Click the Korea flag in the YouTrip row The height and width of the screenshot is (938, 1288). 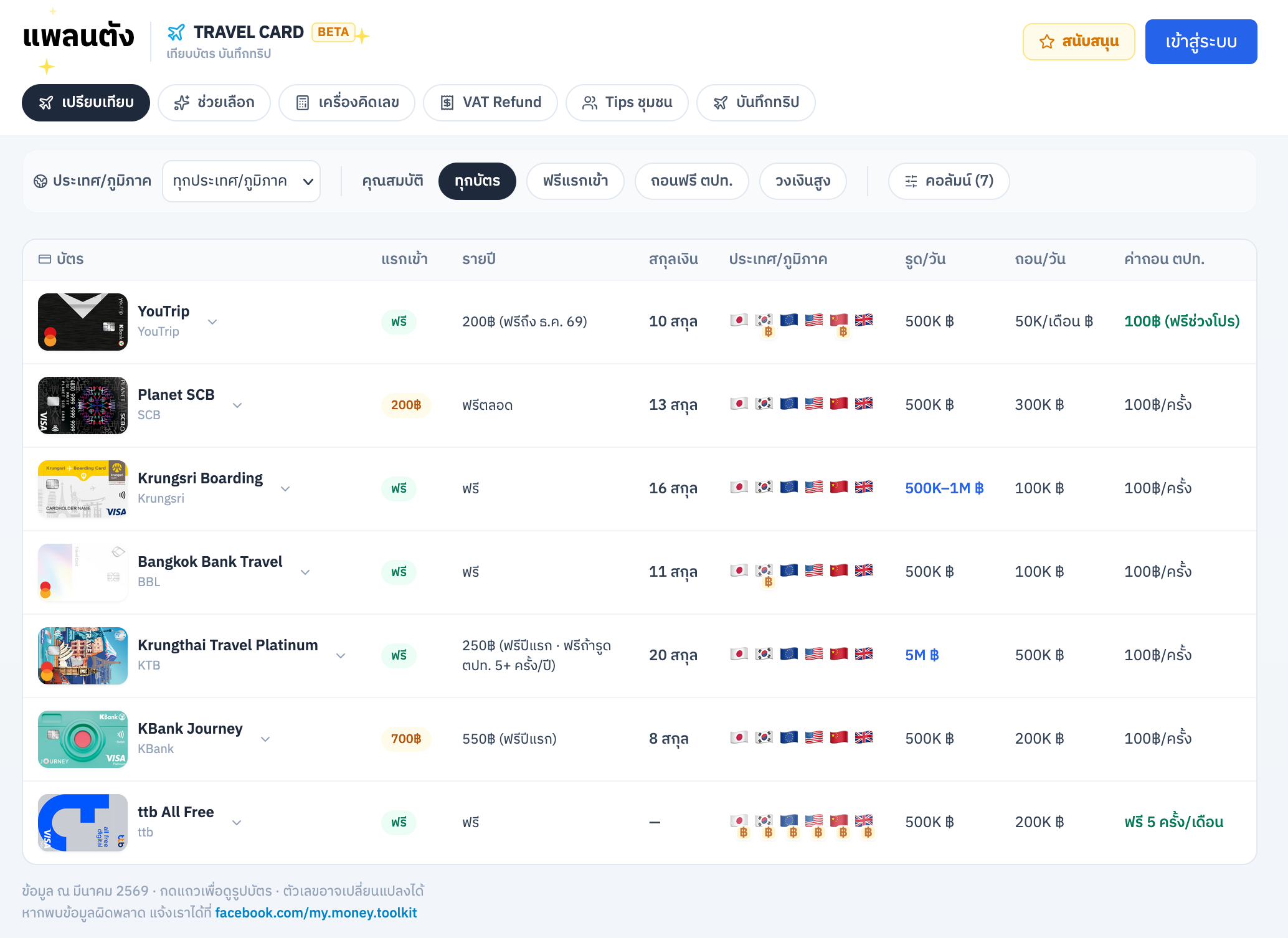point(764,320)
